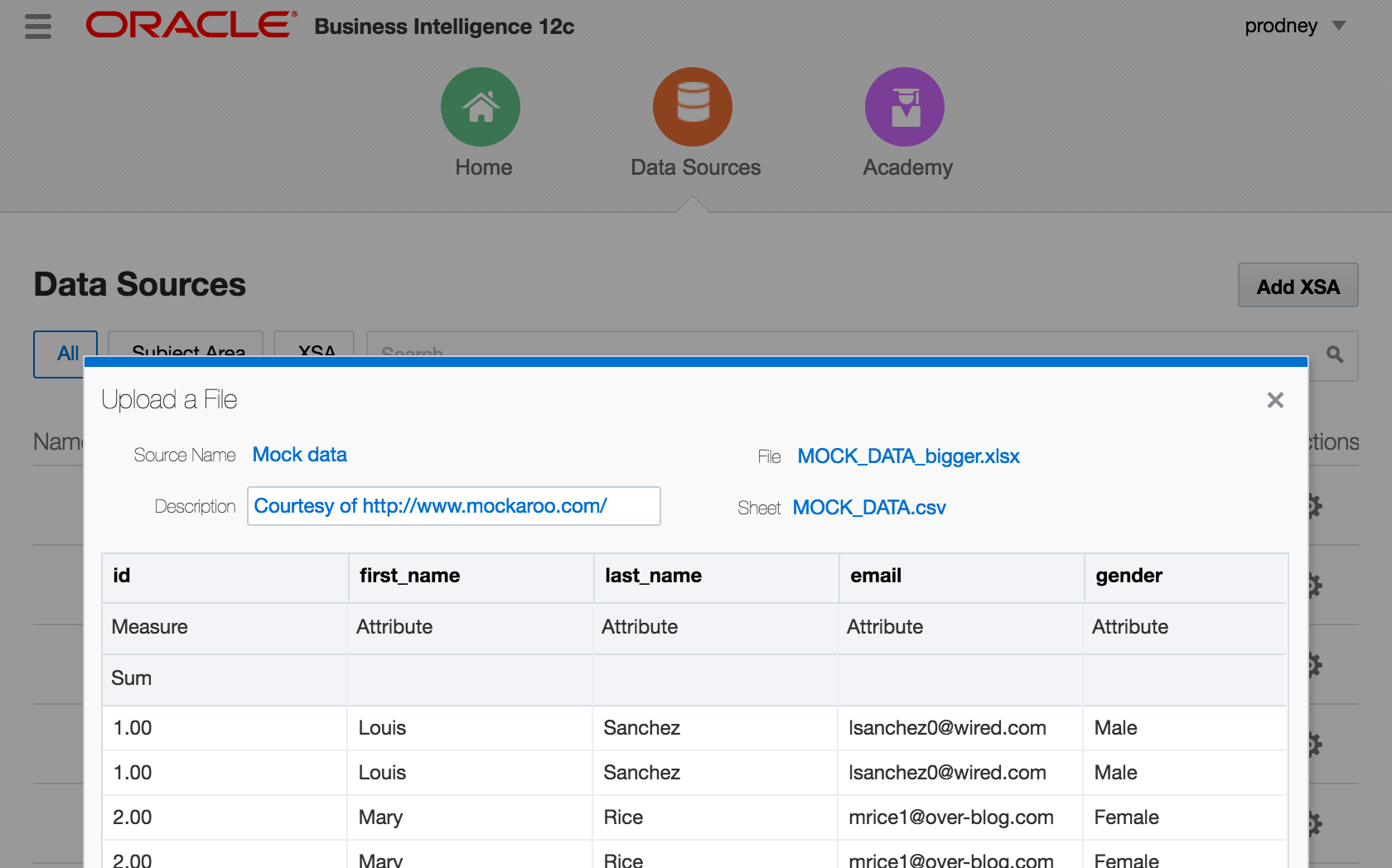The image size is (1392, 868).
Task: Change gender column Attribute type
Action: pos(1130,627)
